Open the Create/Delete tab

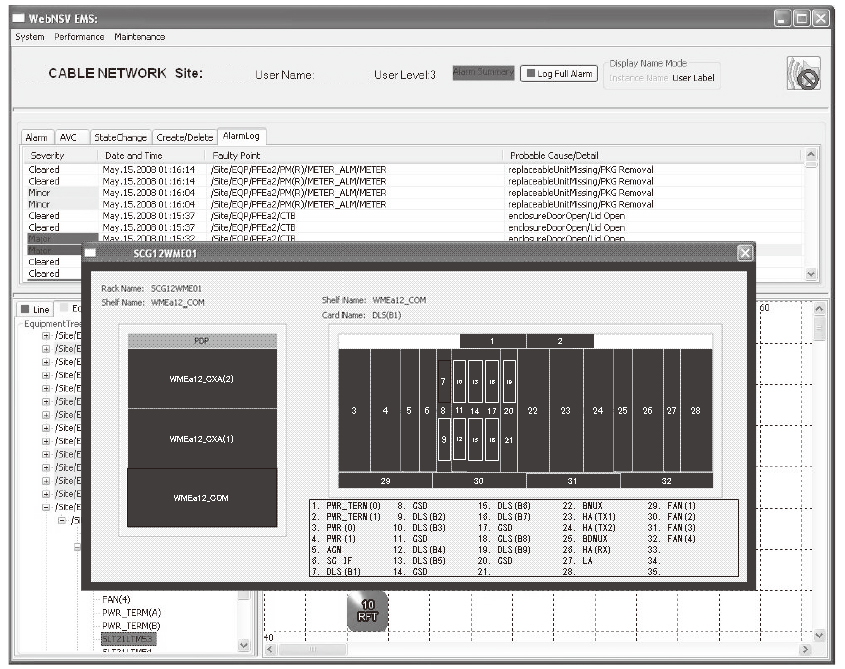coord(185,137)
